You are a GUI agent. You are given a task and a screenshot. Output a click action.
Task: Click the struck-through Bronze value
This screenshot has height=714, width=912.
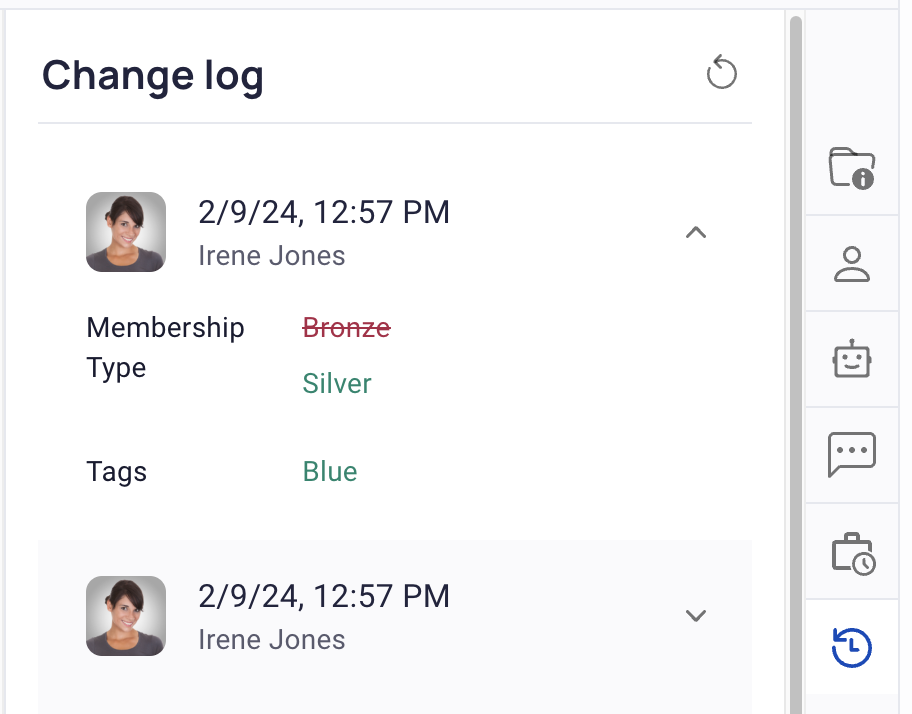pos(347,327)
